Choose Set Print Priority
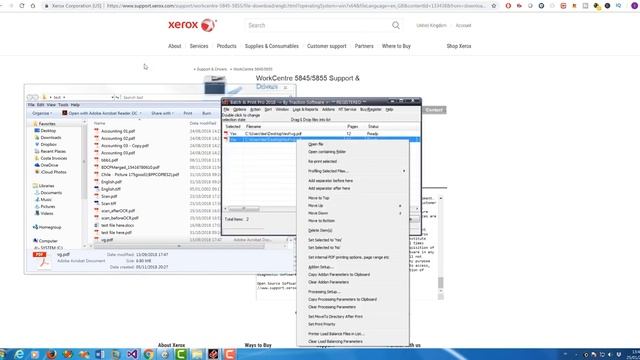This screenshot has height=360, width=640. tap(322, 324)
